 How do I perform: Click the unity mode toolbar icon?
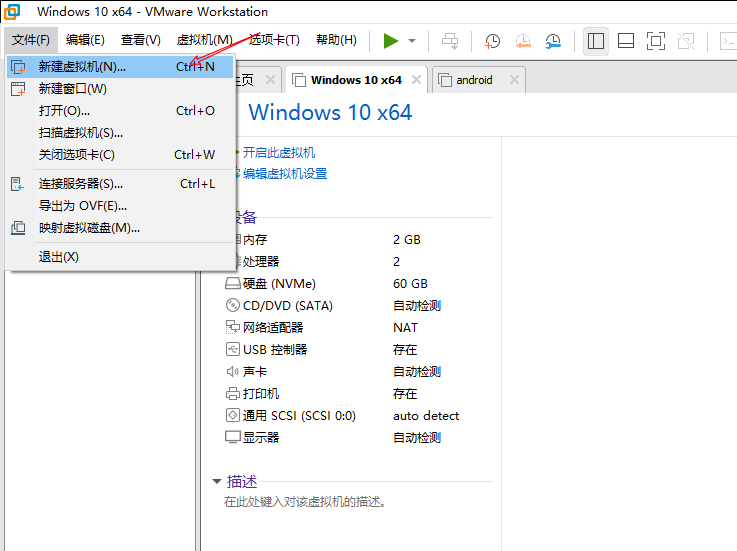pos(686,41)
